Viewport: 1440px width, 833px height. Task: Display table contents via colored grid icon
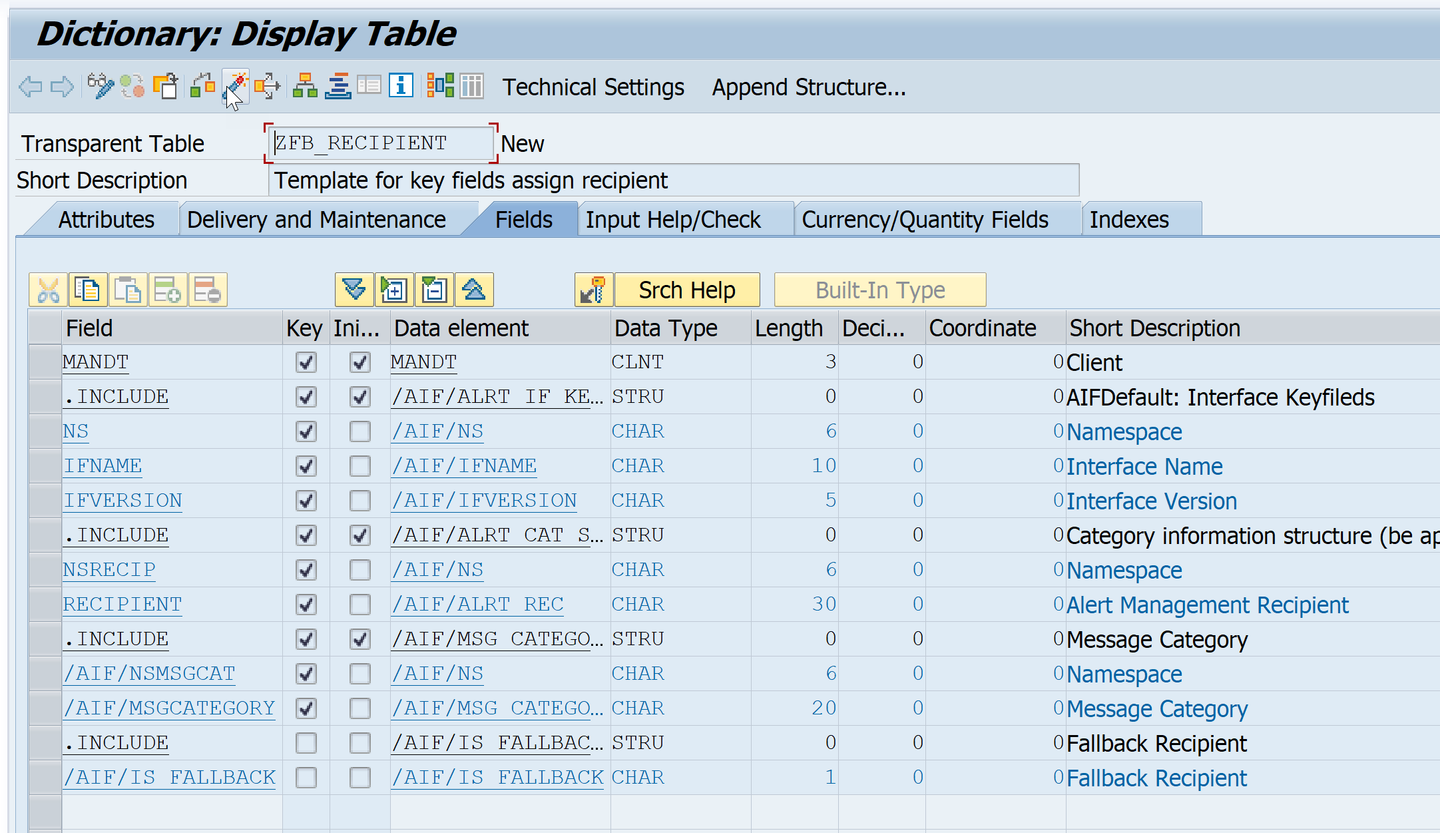440,86
